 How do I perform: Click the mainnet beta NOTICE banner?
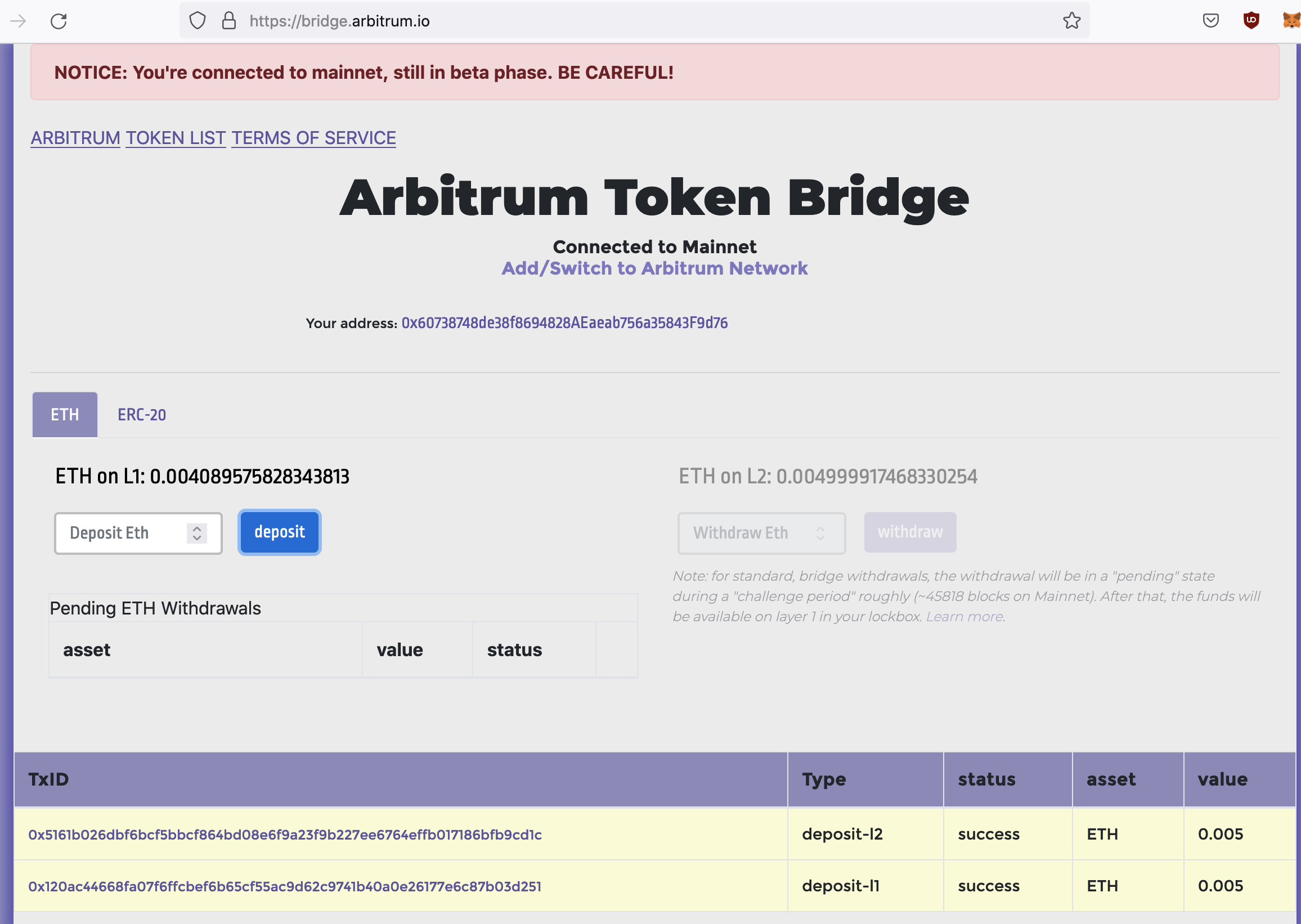click(655, 72)
